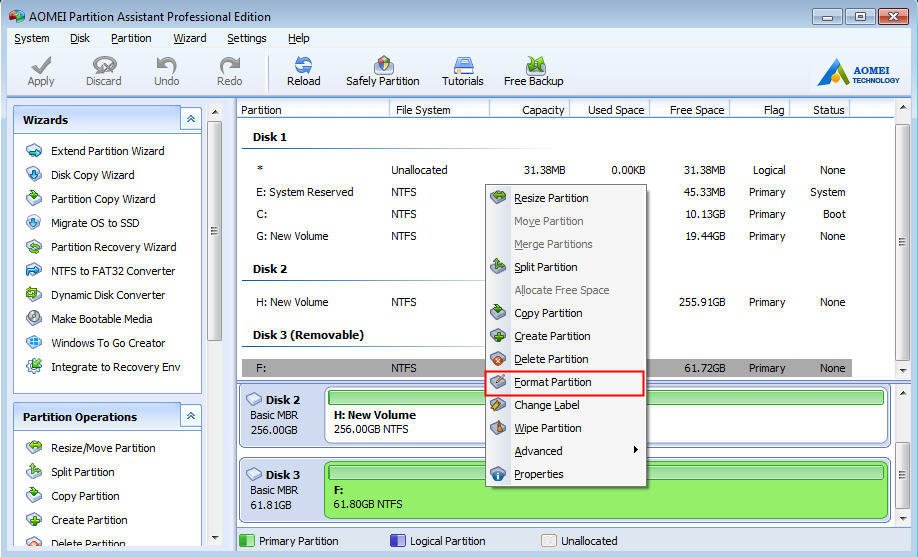Open Tutorials from the toolbar
Screen dimensions: 918x557
click(x=463, y=71)
